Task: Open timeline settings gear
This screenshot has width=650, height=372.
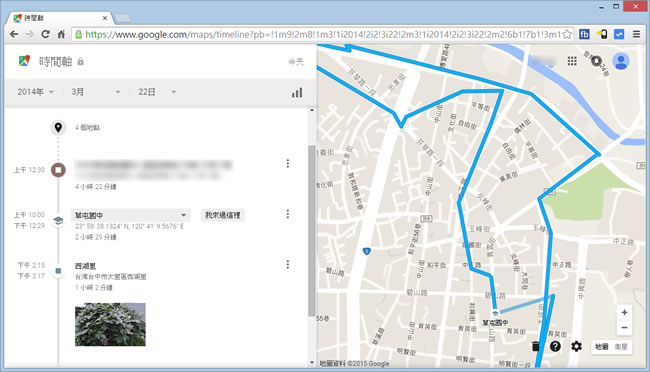Action: (x=576, y=346)
